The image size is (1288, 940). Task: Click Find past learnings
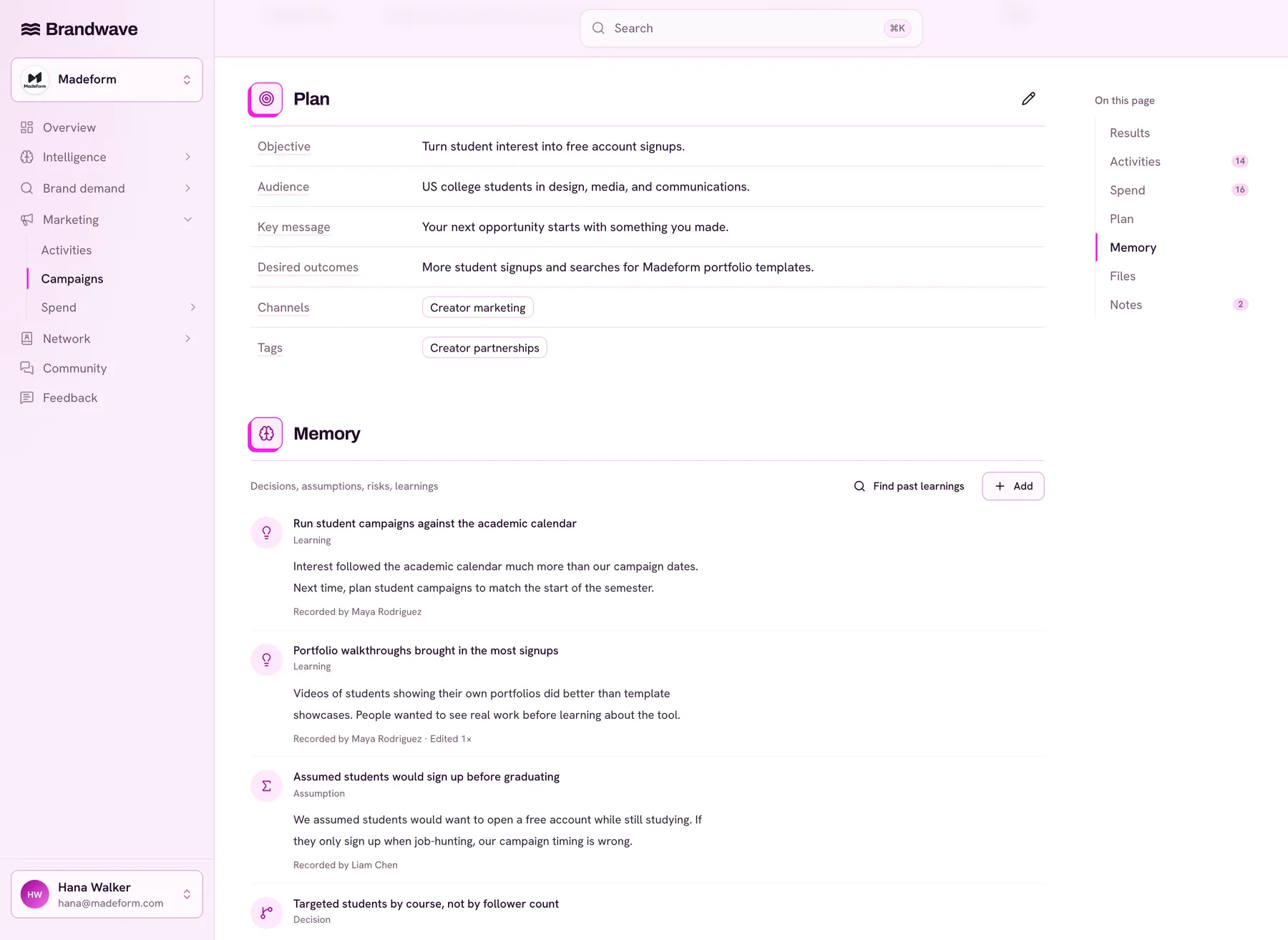pos(909,486)
